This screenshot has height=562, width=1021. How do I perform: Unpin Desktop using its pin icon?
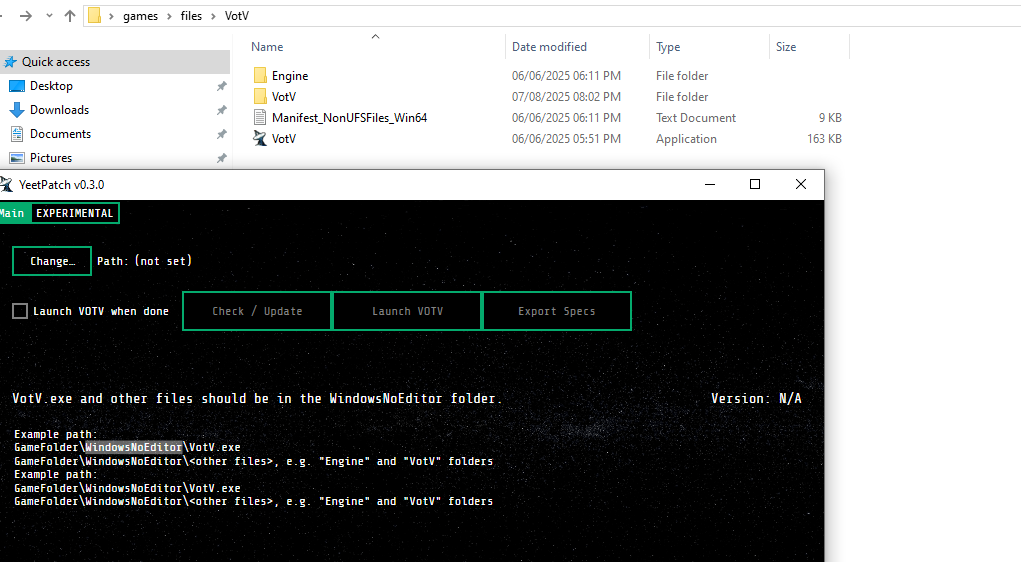pyautogui.click(x=221, y=86)
